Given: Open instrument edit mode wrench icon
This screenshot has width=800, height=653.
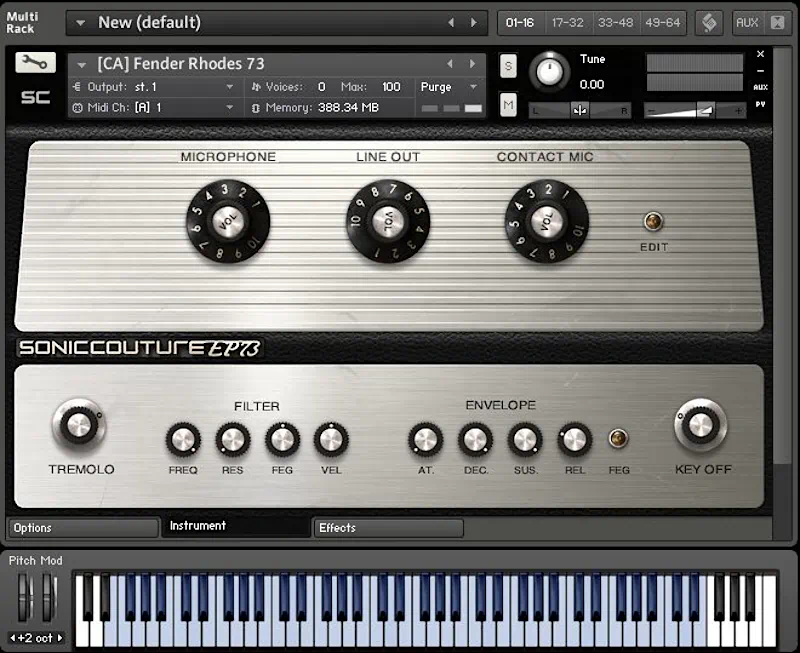Looking at the screenshot, I should point(35,63).
